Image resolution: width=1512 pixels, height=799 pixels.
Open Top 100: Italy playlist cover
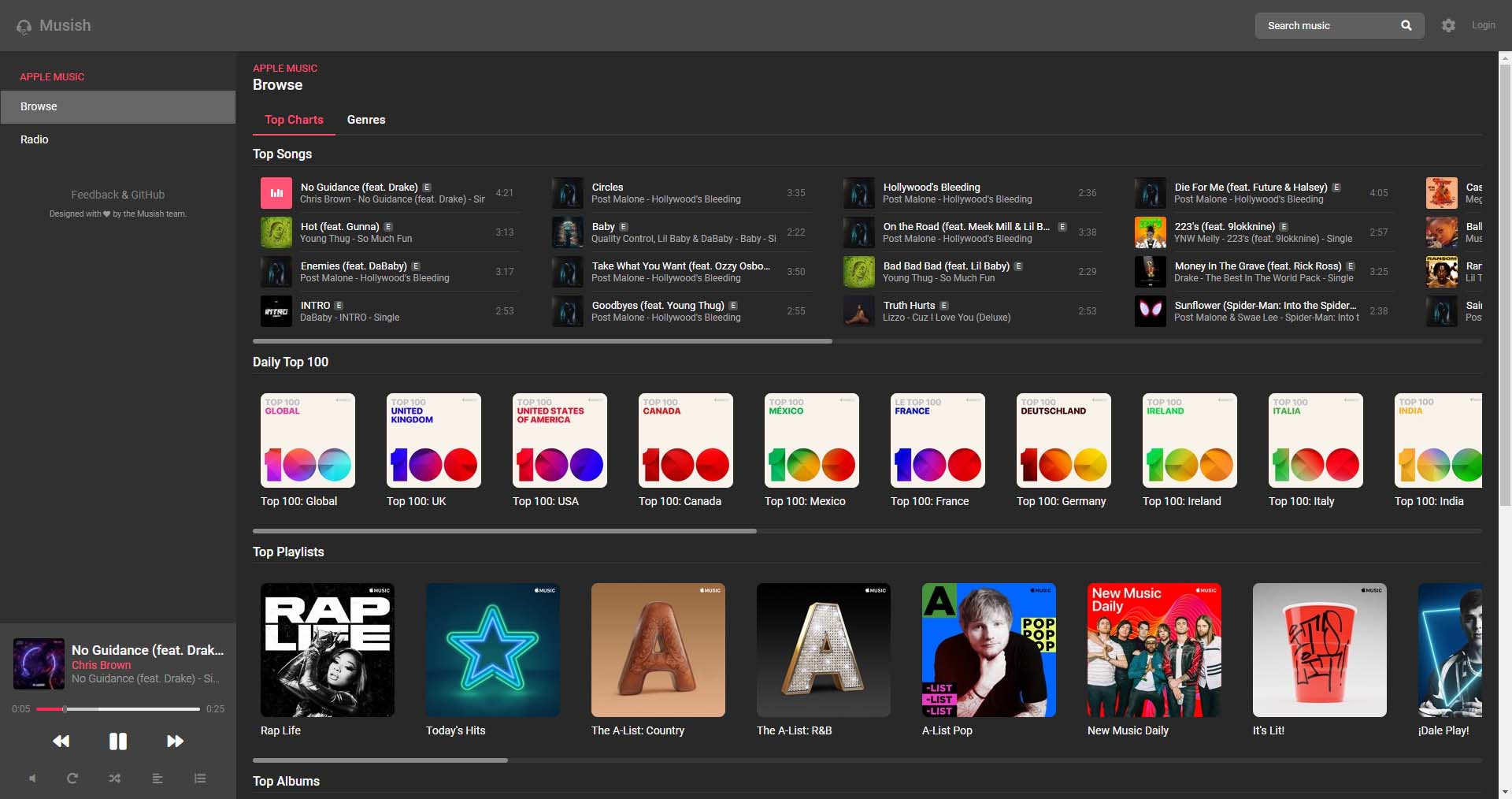point(1316,440)
